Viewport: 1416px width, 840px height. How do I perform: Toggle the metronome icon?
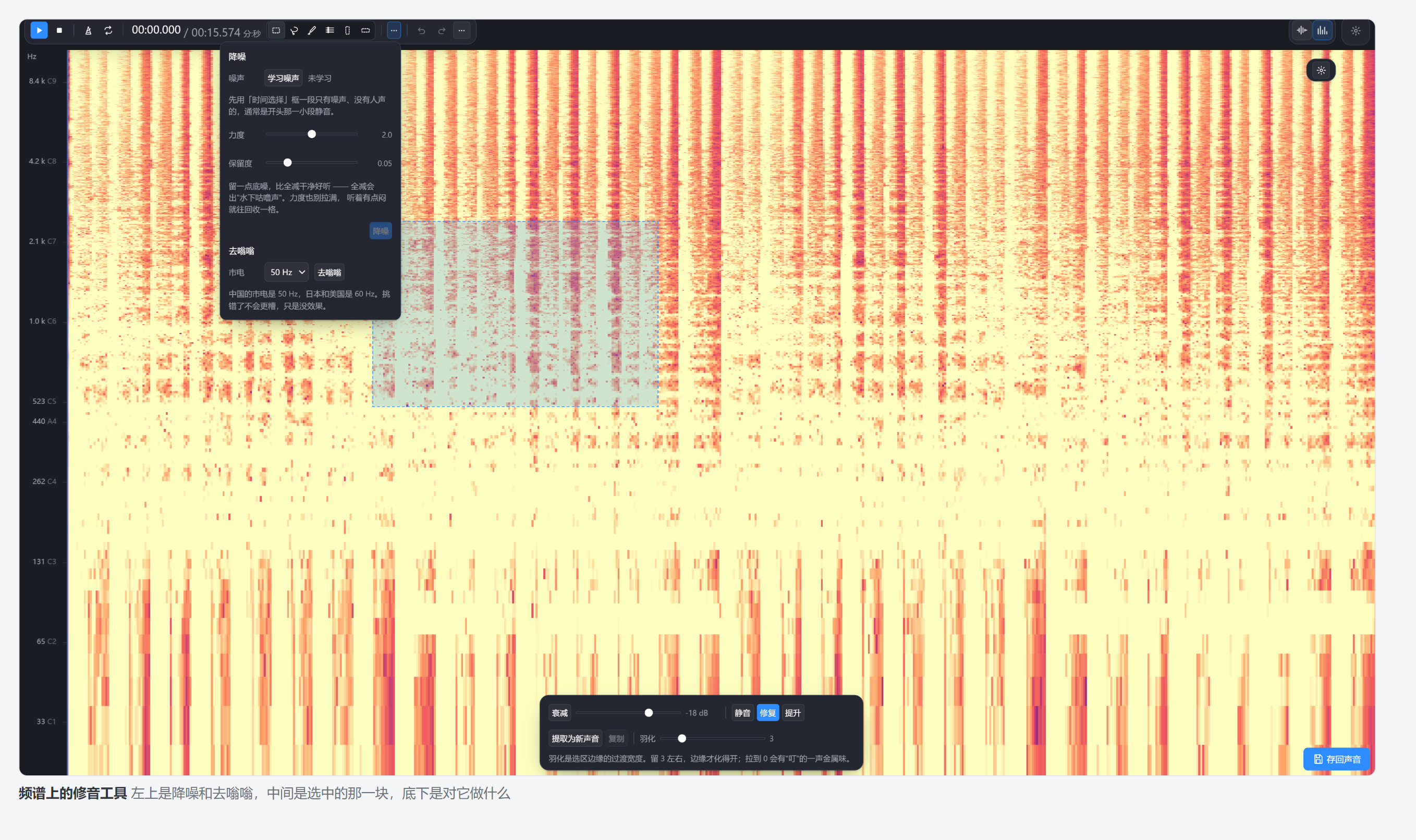pos(88,31)
